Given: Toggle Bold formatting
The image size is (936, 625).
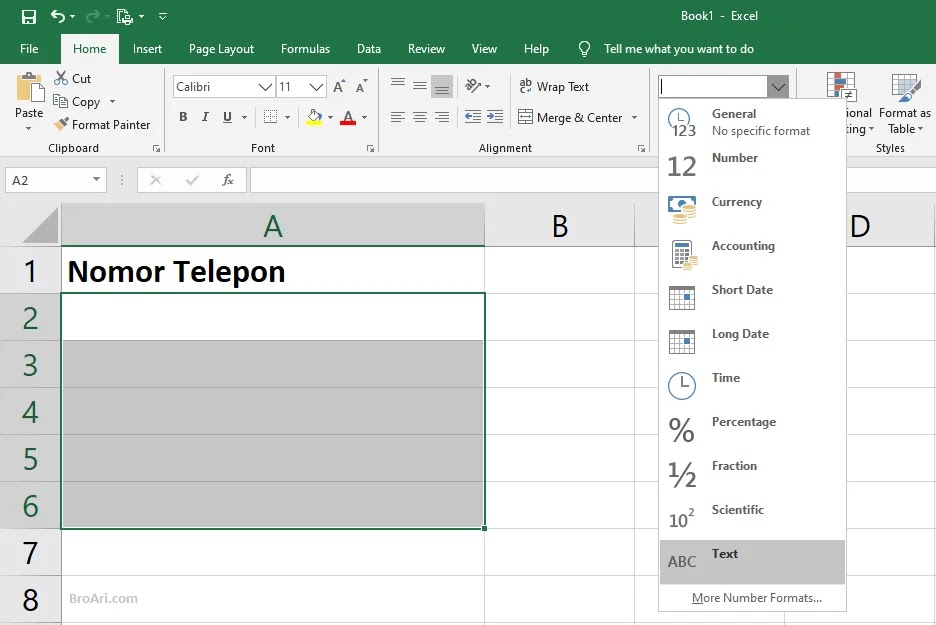Looking at the screenshot, I should click(183, 117).
